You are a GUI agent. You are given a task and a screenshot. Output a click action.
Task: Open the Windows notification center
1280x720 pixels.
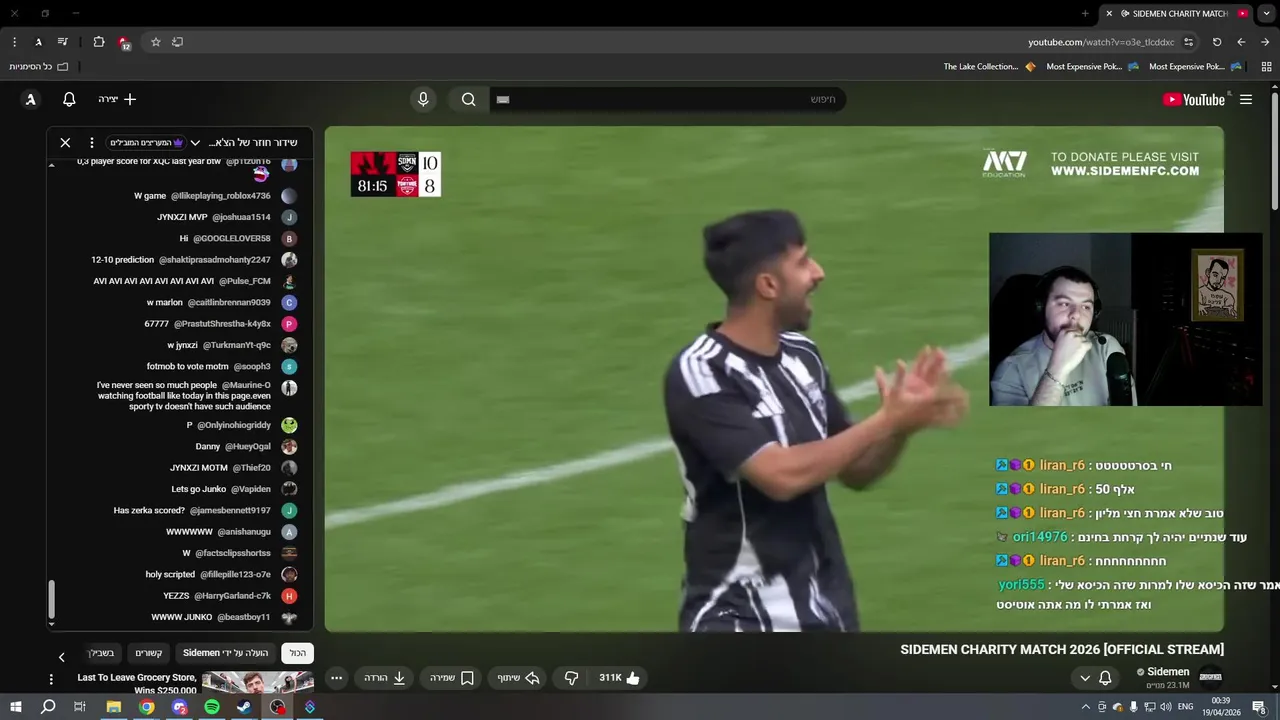(1259, 707)
